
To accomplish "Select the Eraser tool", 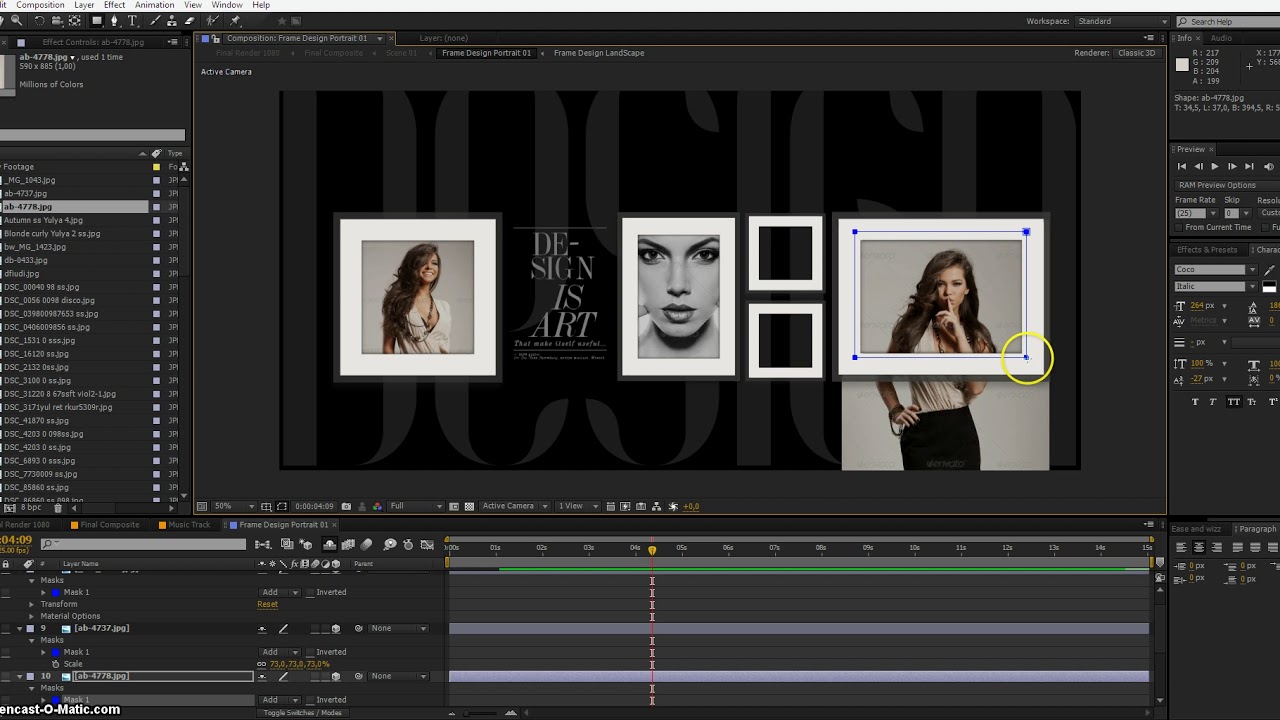I will click(190, 21).
